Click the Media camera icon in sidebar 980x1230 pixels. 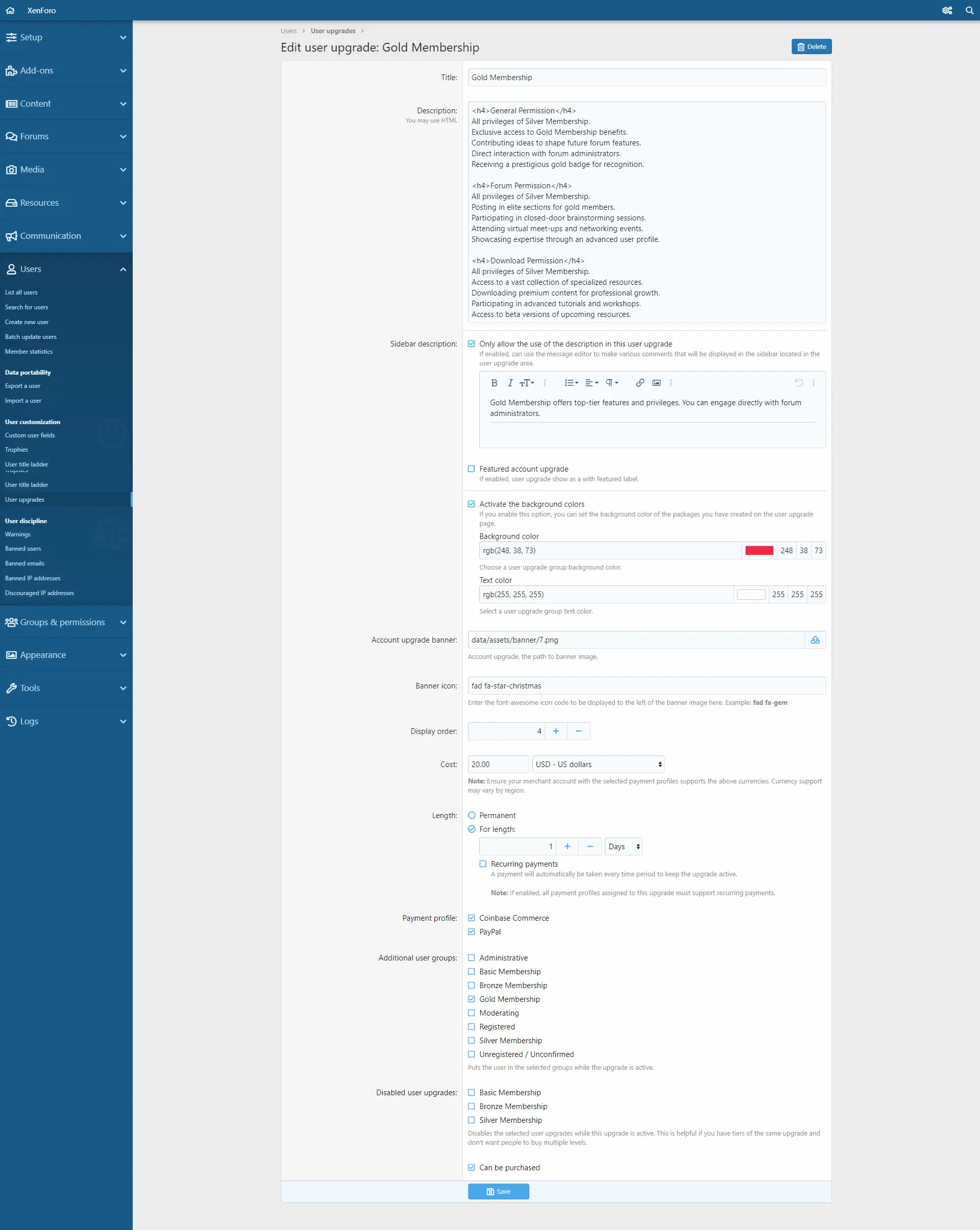click(x=11, y=169)
